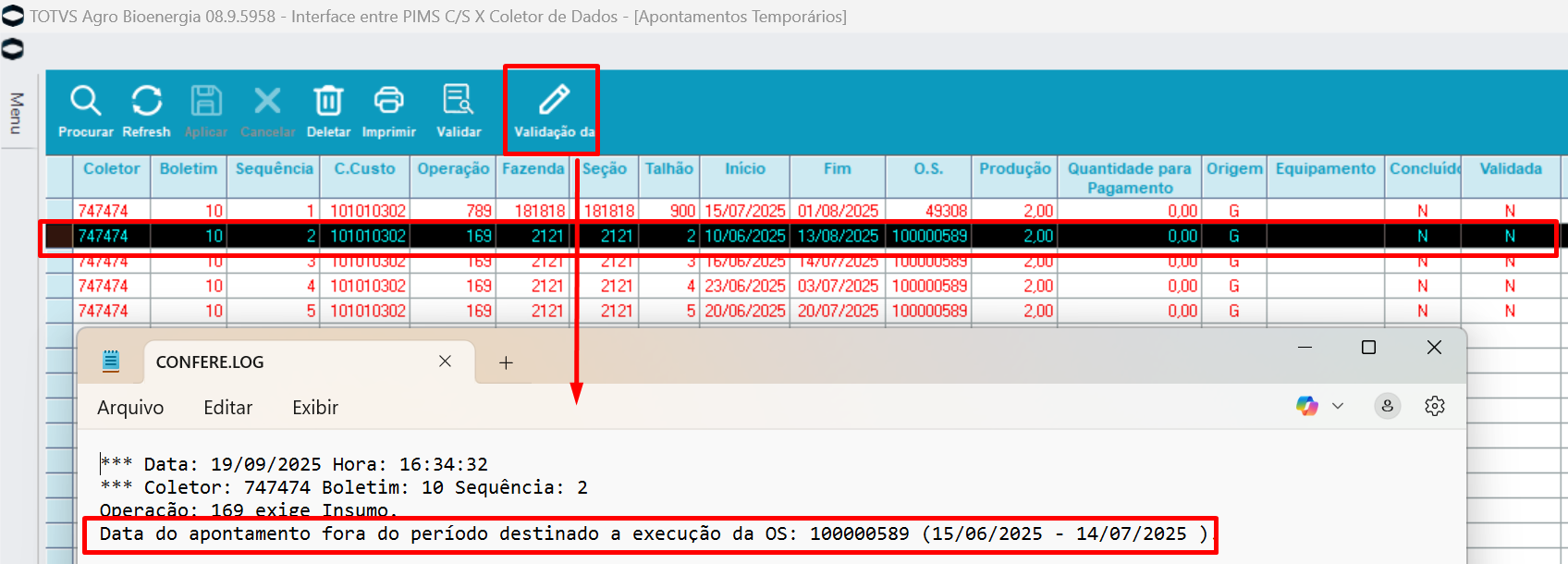Select start date 20/06/2025 cell
Screen dimensions: 1568x564
pos(745,311)
